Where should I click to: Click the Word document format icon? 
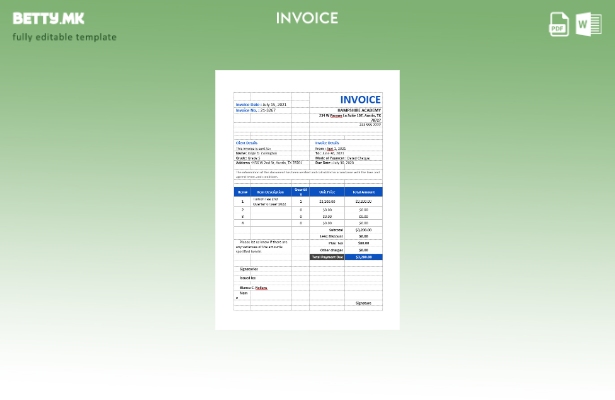[x=589, y=24]
